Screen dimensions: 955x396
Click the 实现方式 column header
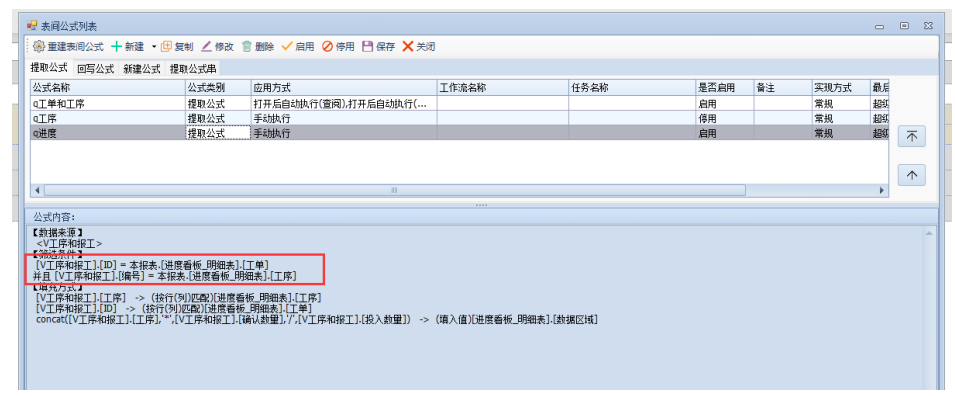pos(840,88)
